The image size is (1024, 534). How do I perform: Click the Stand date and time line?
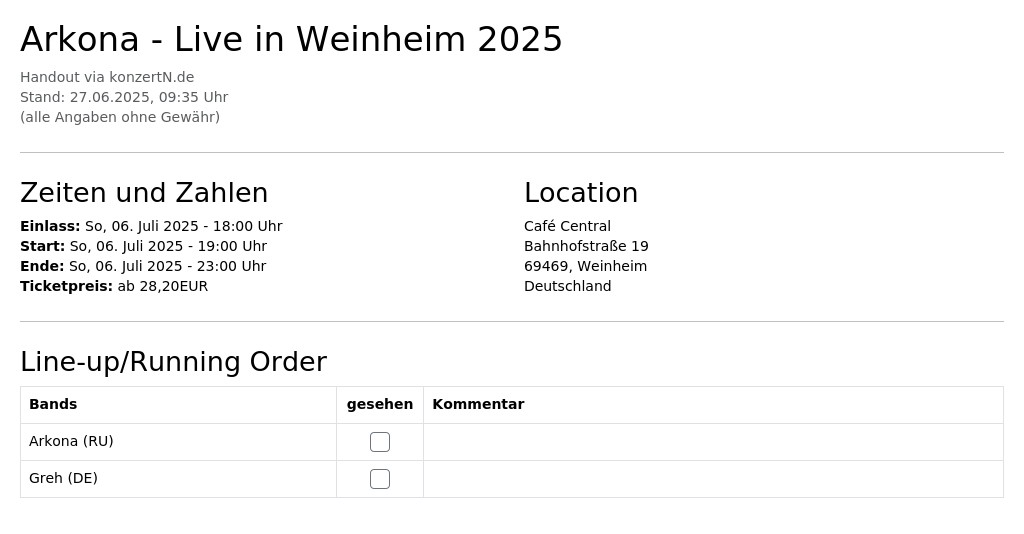[124, 97]
